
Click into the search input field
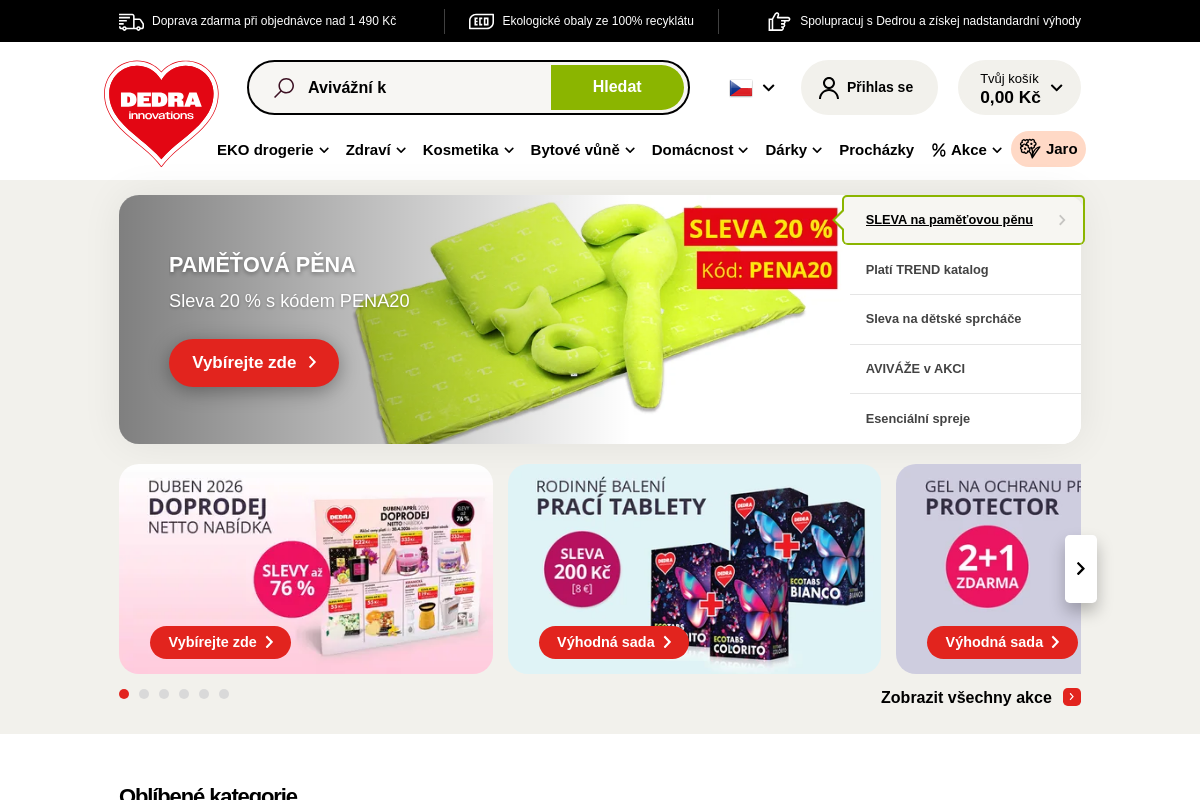[x=427, y=88]
